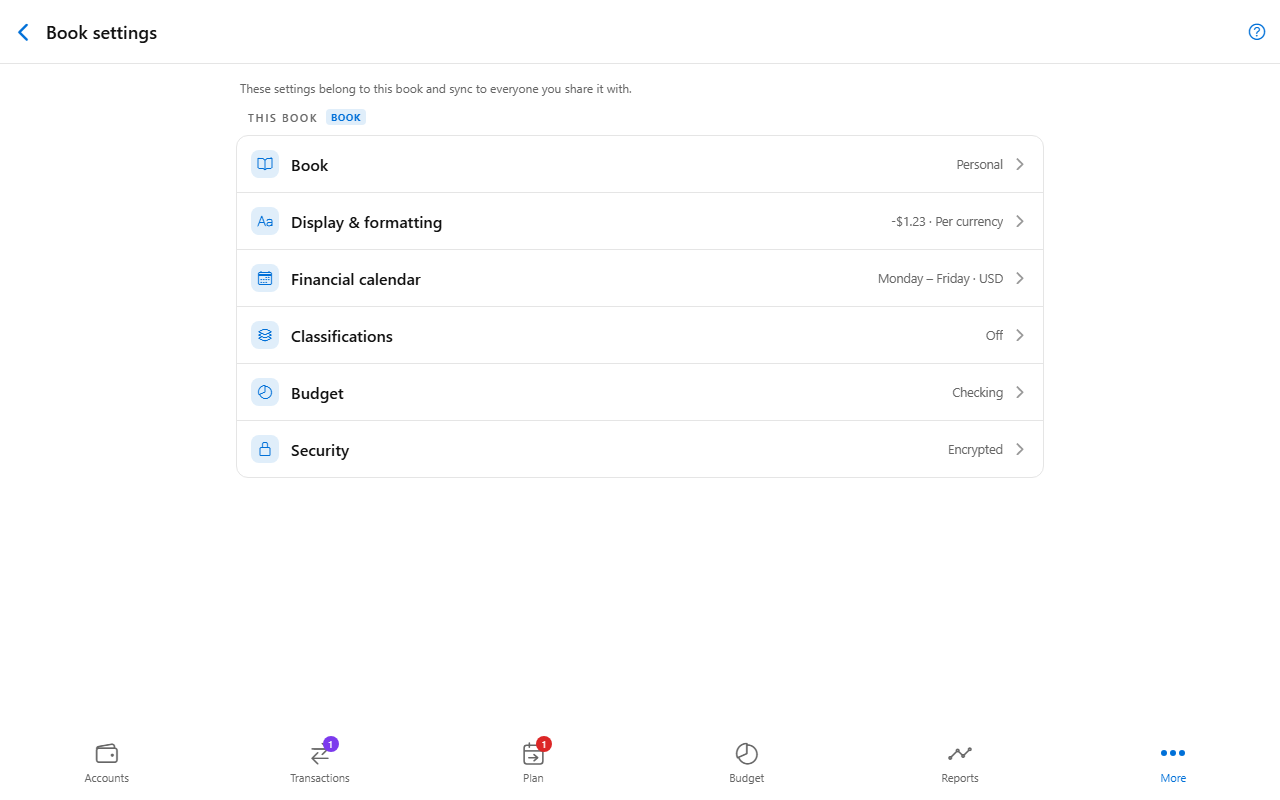This screenshot has height=800, width=1280.
Task: Click the Book row's open-book icon
Action: [x=265, y=164]
